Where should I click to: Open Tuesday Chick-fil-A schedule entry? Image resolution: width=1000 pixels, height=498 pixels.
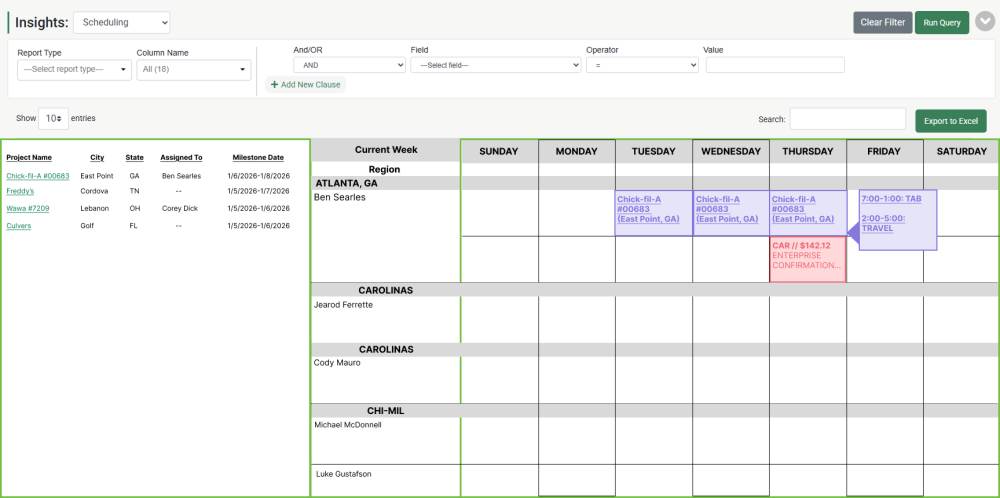tap(652, 209)
